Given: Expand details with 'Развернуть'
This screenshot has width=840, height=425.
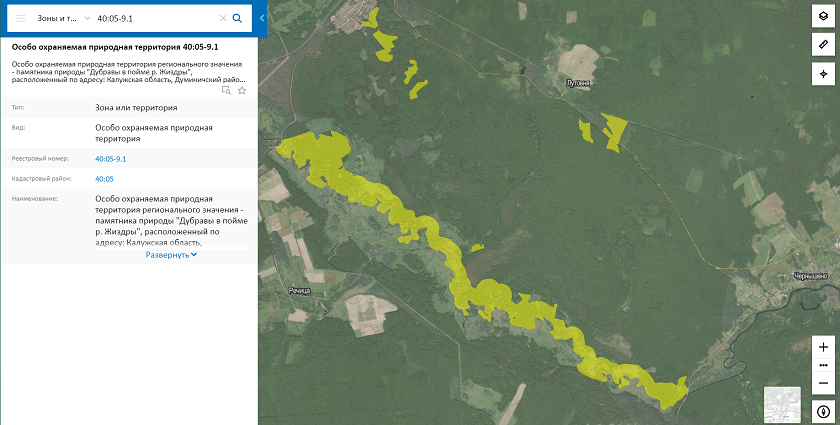Looking at the screenshot, I should point(171,255).
